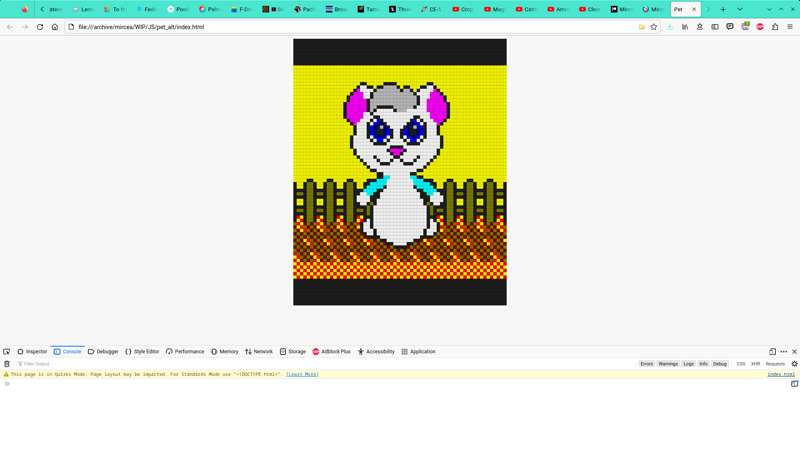The width and height of the screenshot is (800, 450).
Task: Reload the page
Action: coord(40,27)
